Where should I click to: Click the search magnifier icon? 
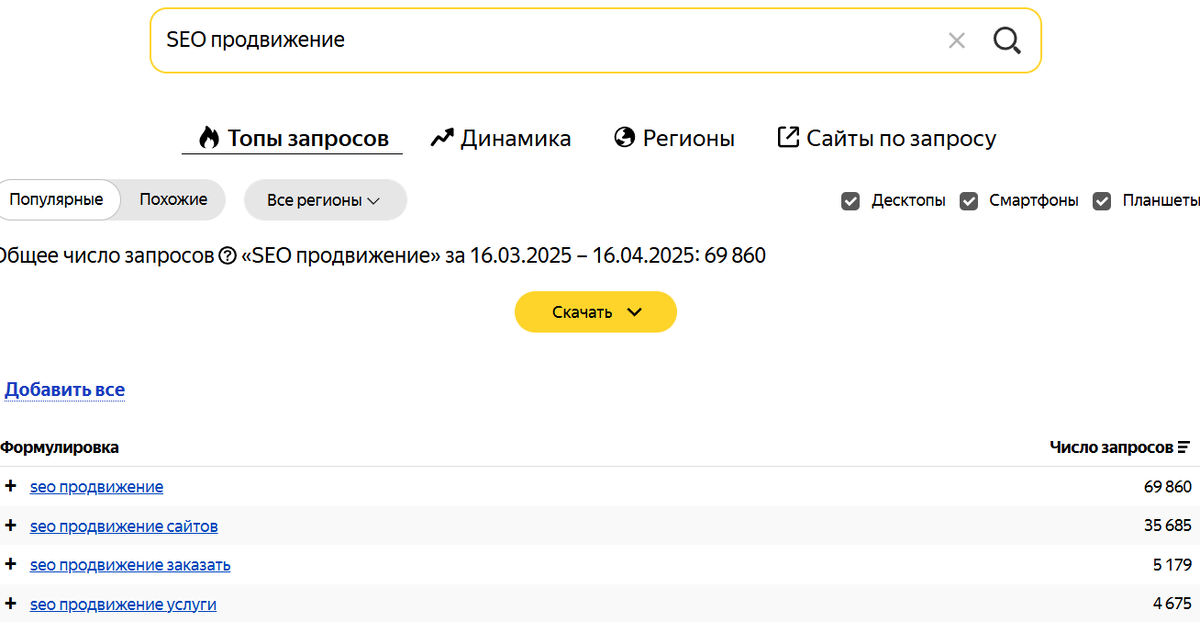click(1007, 40)
